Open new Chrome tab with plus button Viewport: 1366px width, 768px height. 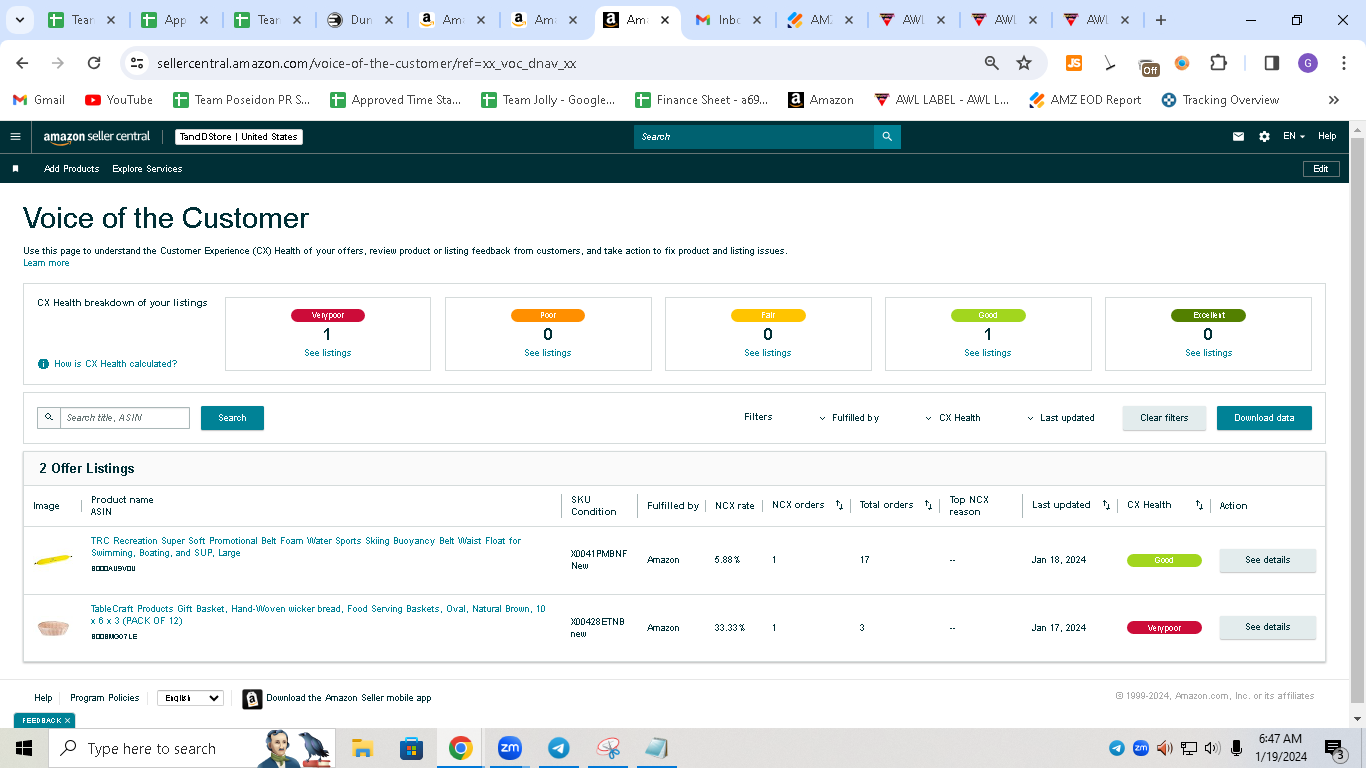[x=1160, y=20]
